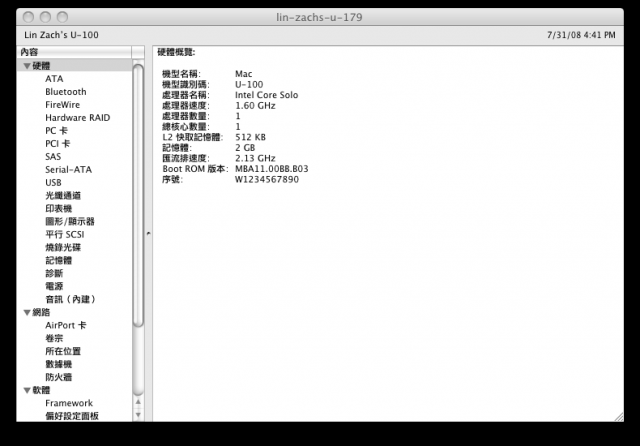Select USB in the sidebar
Image resolution: width=640 pixels, height=446 pixels.
pyautogui.click(x=53, y=183)
